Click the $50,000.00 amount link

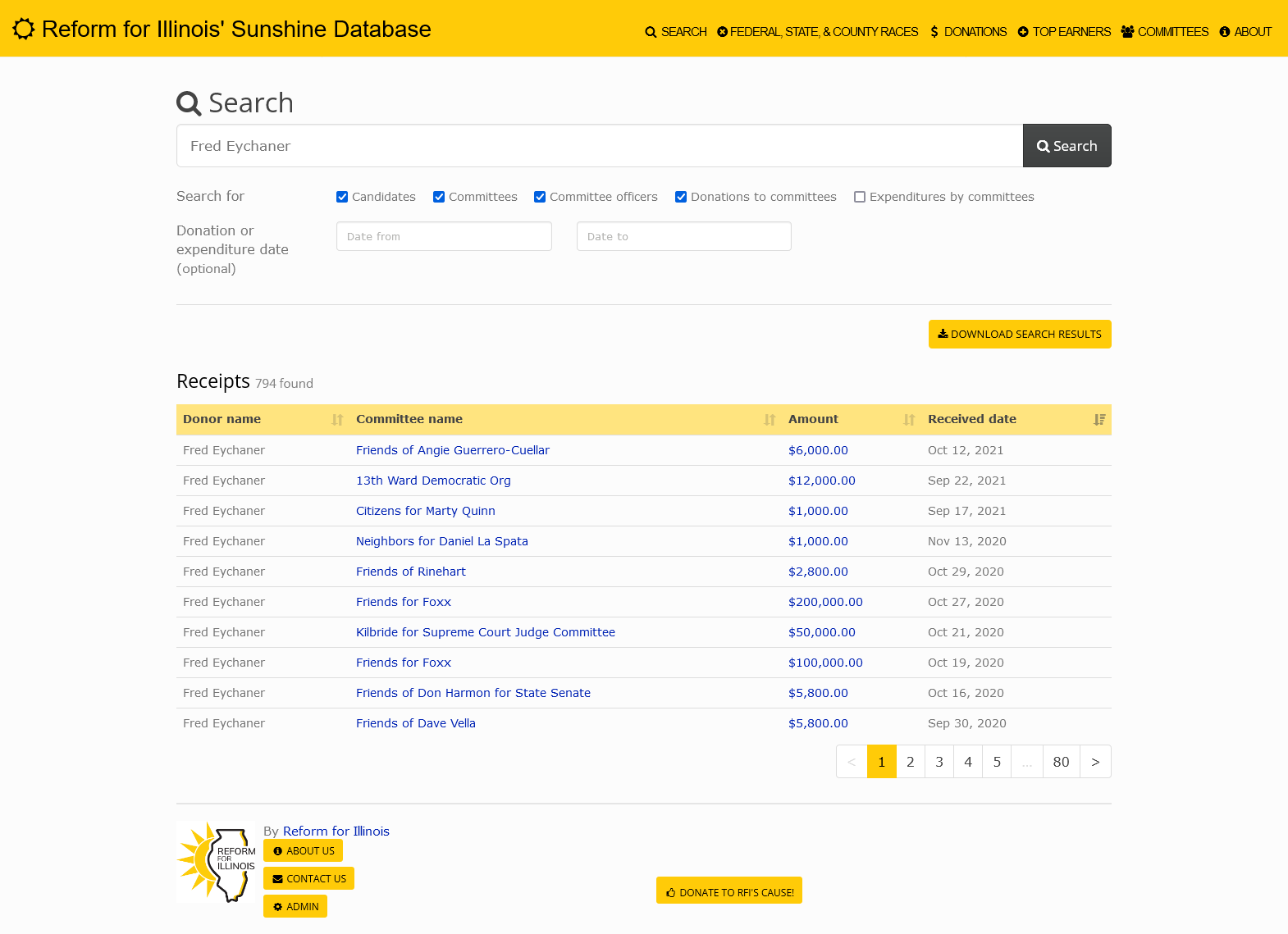pos(822,632)
